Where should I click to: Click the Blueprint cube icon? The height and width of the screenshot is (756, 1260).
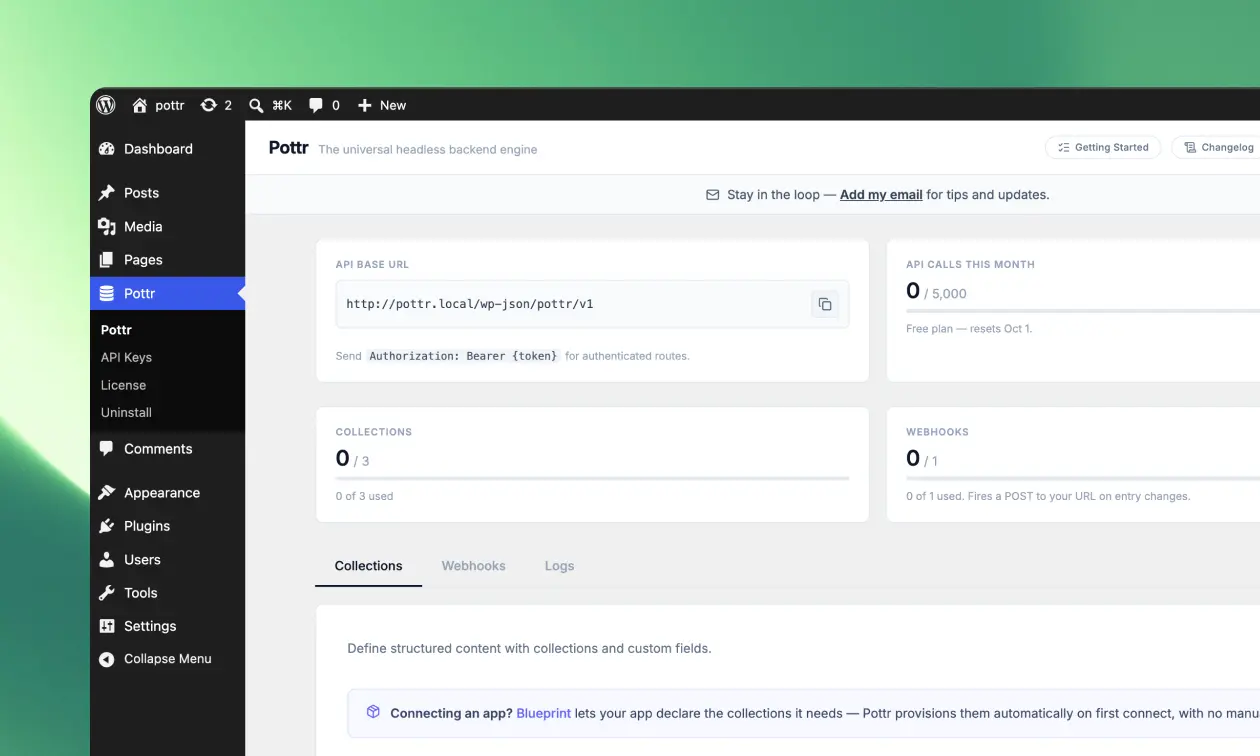pos(373,712)
